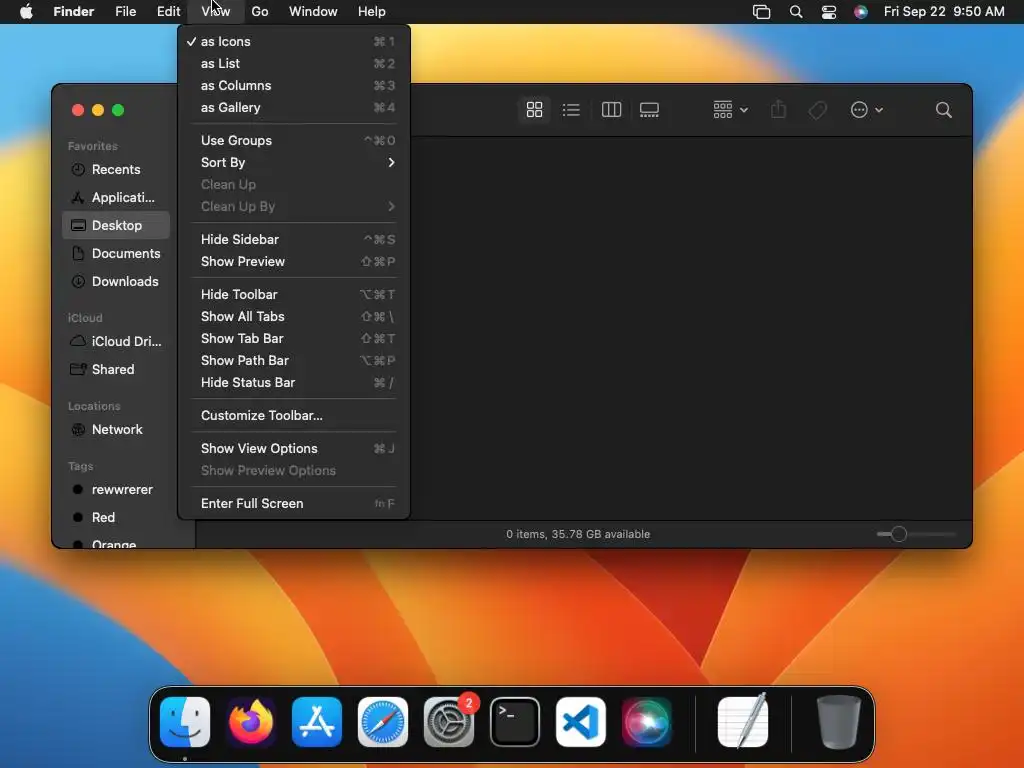The width and height of the screenshot is (1024, 768).
Task: Launch Safari from the Dock
Action: [x=383, y=722]
